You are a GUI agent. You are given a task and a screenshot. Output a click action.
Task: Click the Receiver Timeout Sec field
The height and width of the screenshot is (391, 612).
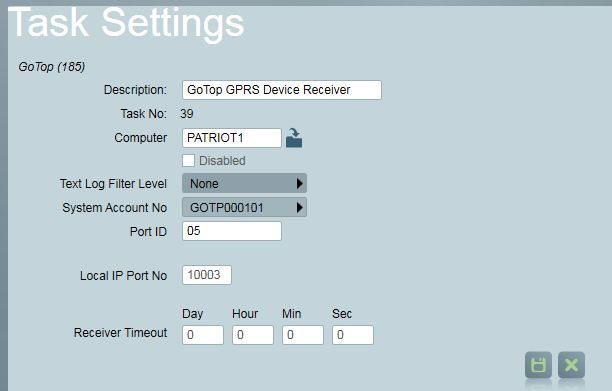pos(353,335)
